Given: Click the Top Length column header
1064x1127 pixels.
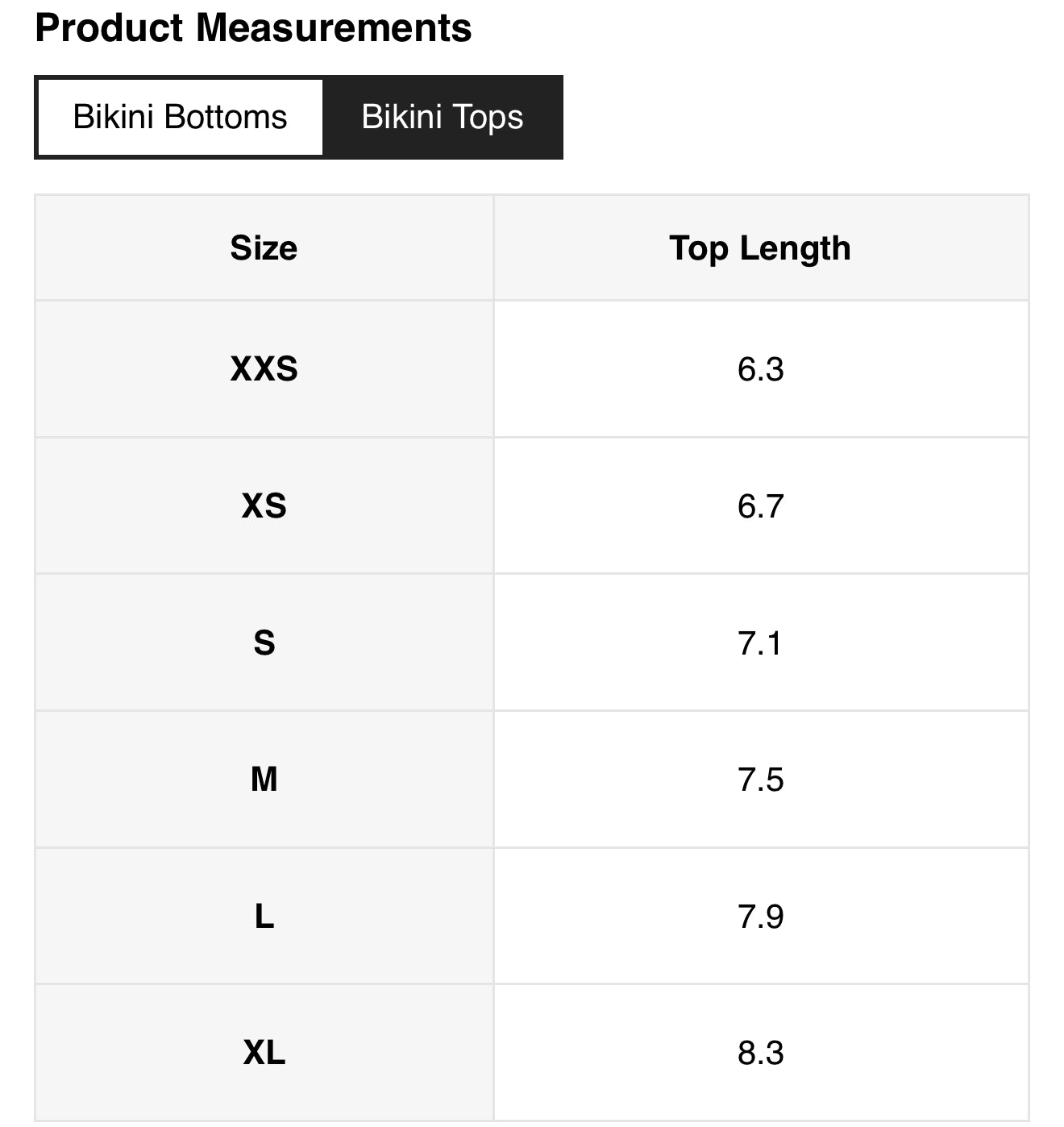Looking at the screenshot, I should pos(759,248).
